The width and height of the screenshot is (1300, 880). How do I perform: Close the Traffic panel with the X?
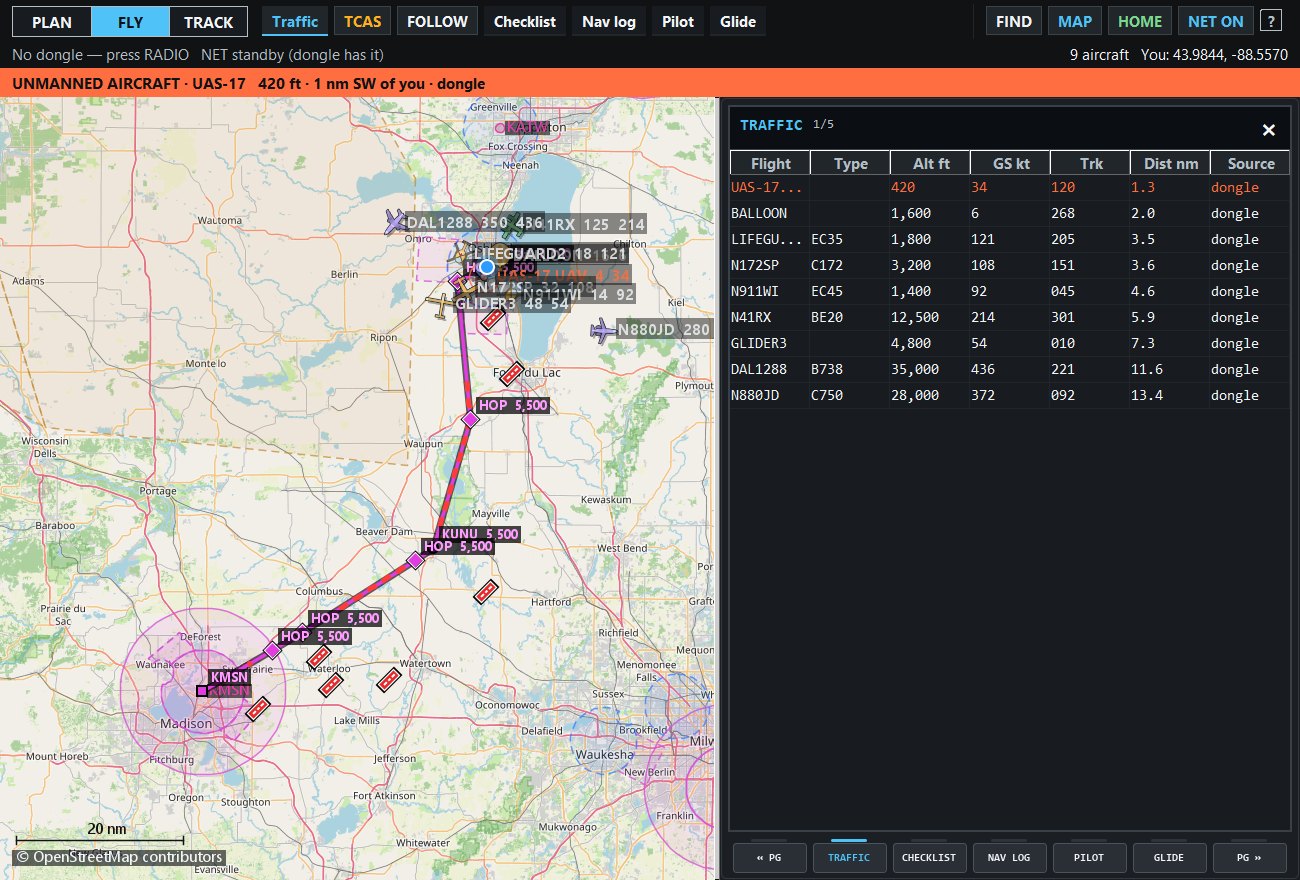tap(1268, 130)
